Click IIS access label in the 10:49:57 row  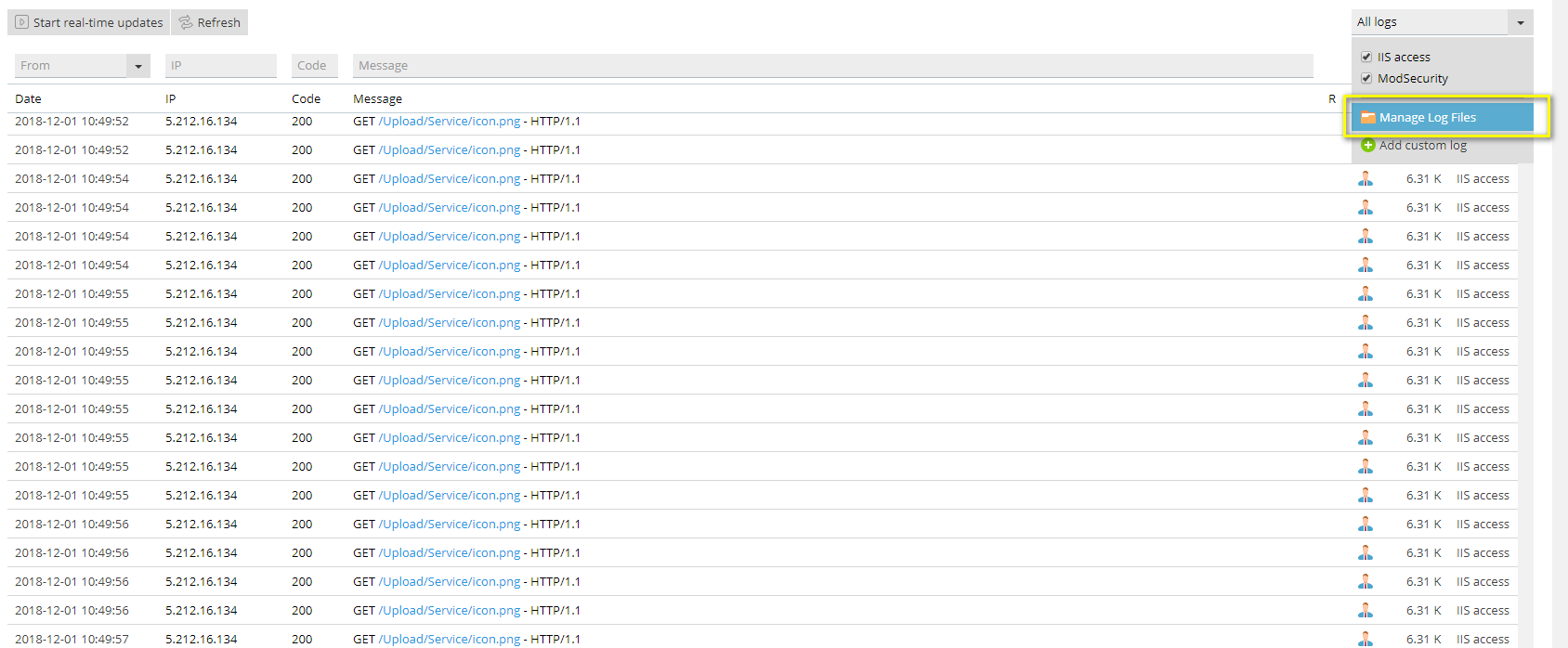[x=1483, y=639]
